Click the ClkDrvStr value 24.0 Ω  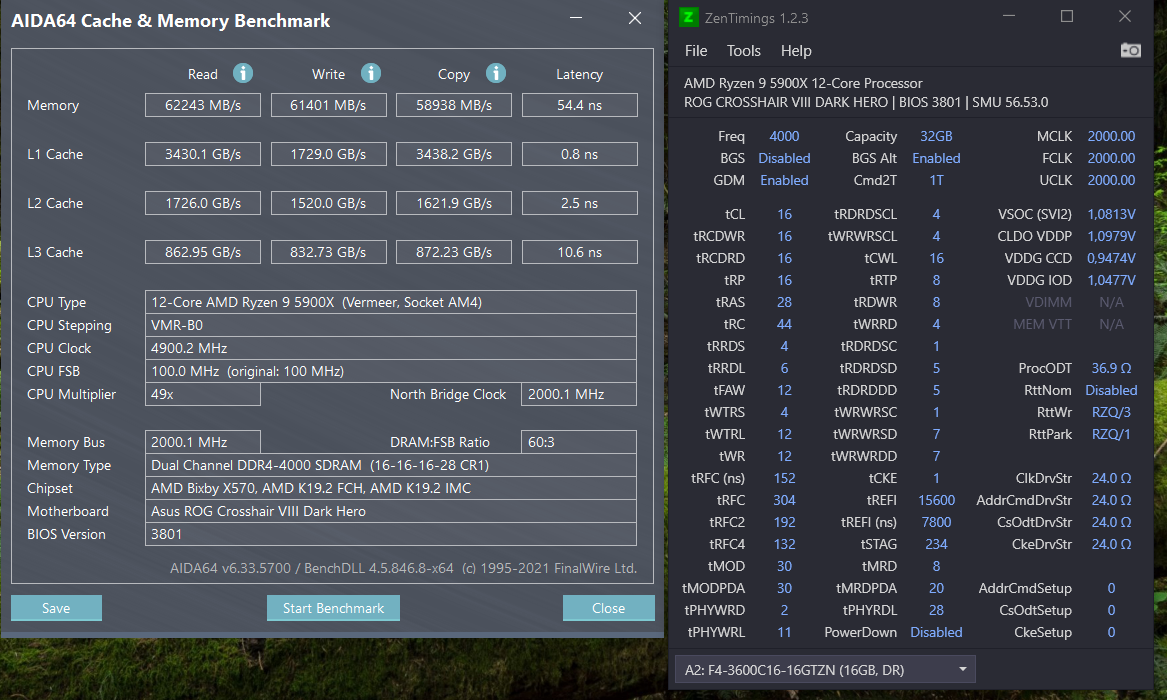pos(1110,478)
